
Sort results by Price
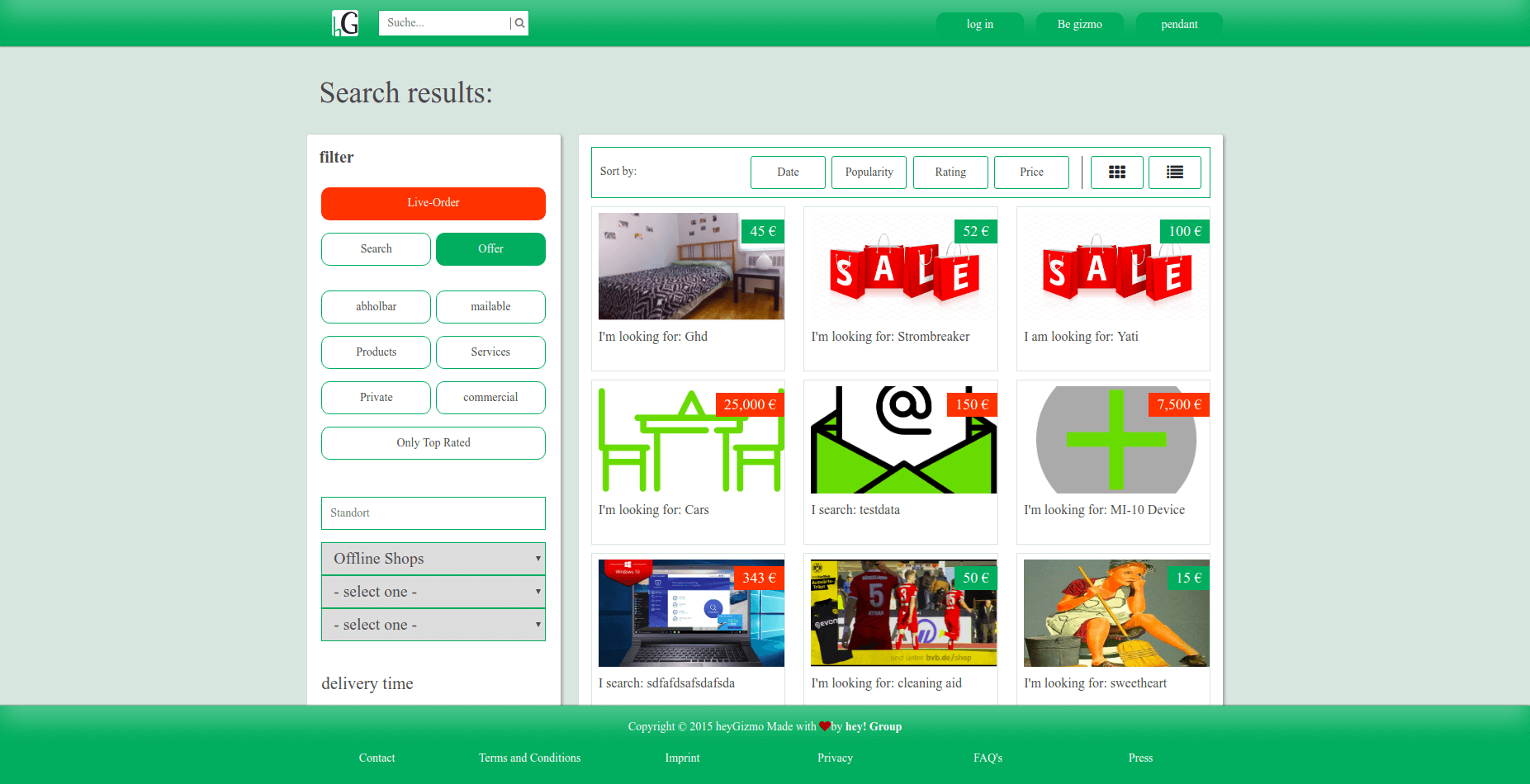(x=1031, y=172)
